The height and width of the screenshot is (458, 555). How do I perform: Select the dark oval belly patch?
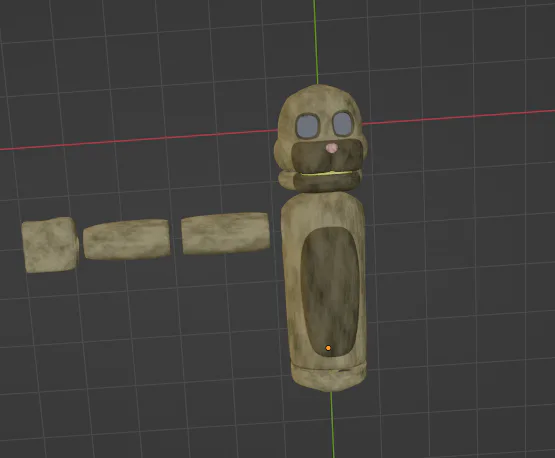(x=329, y=292)
